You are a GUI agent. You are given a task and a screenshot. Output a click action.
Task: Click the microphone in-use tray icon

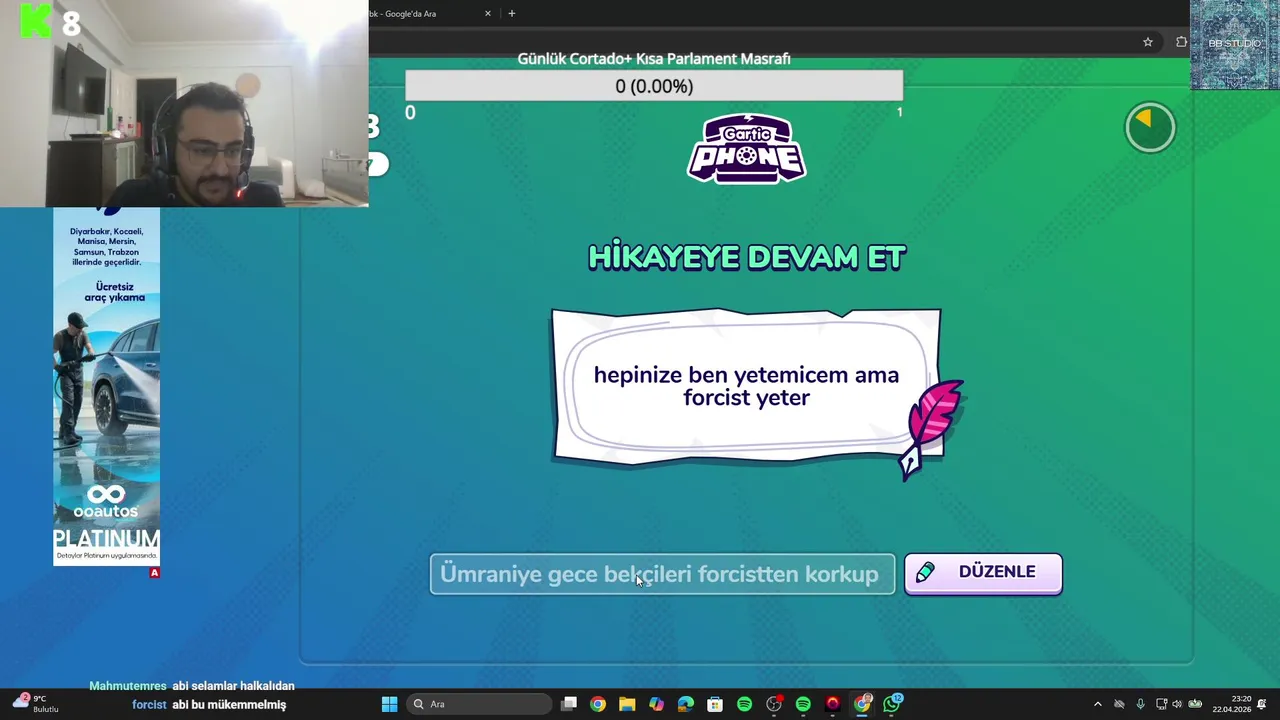pos(1140,704)
